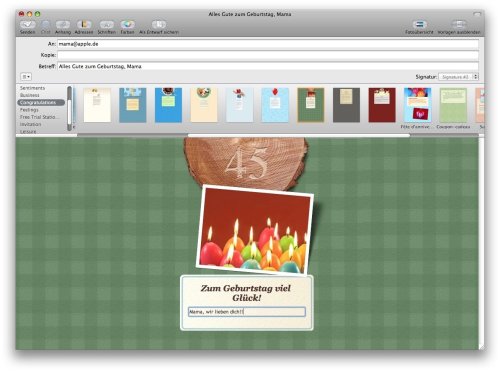Choose the dark red template thumbnail

pos(382,105)
